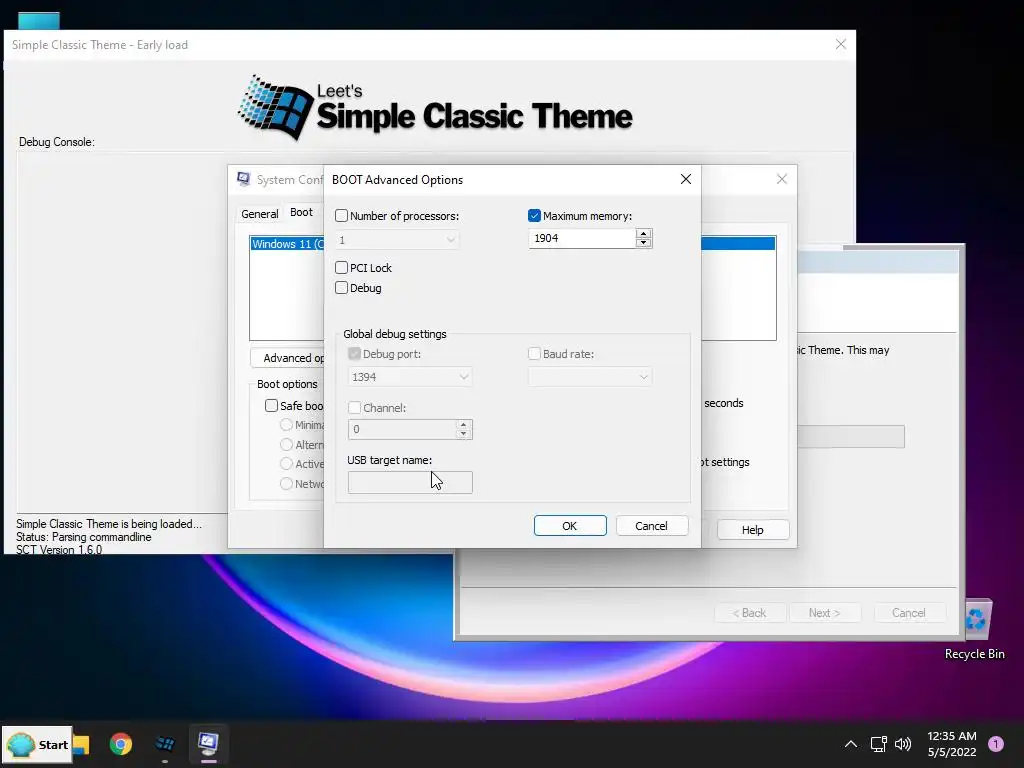The image size is (1024, 768).
Task: Open File Explorer from the taskbar
Action: tap(82, 744)
